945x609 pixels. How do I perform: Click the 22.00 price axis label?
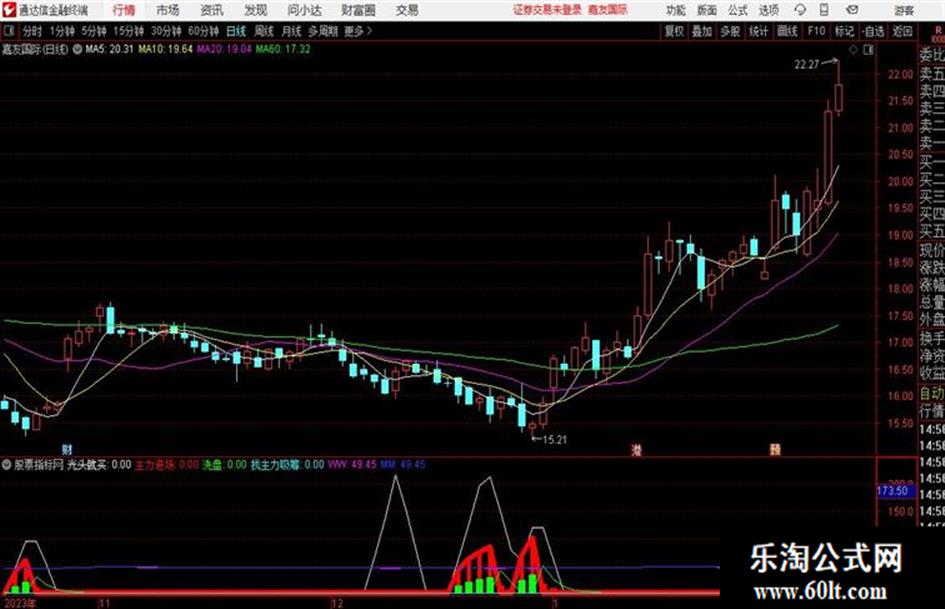pos(900,74)
